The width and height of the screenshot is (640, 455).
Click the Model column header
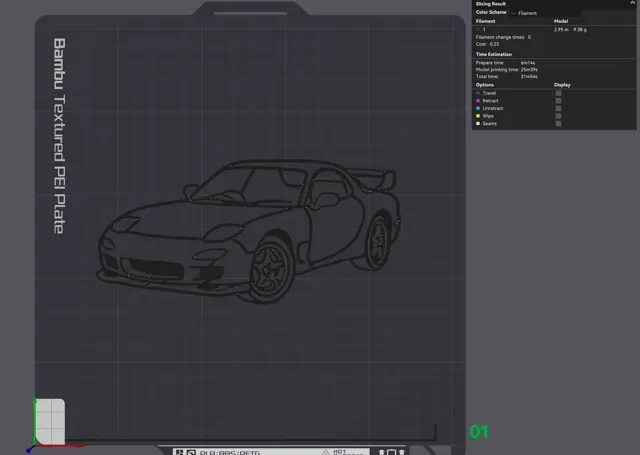tap(561, 21)
